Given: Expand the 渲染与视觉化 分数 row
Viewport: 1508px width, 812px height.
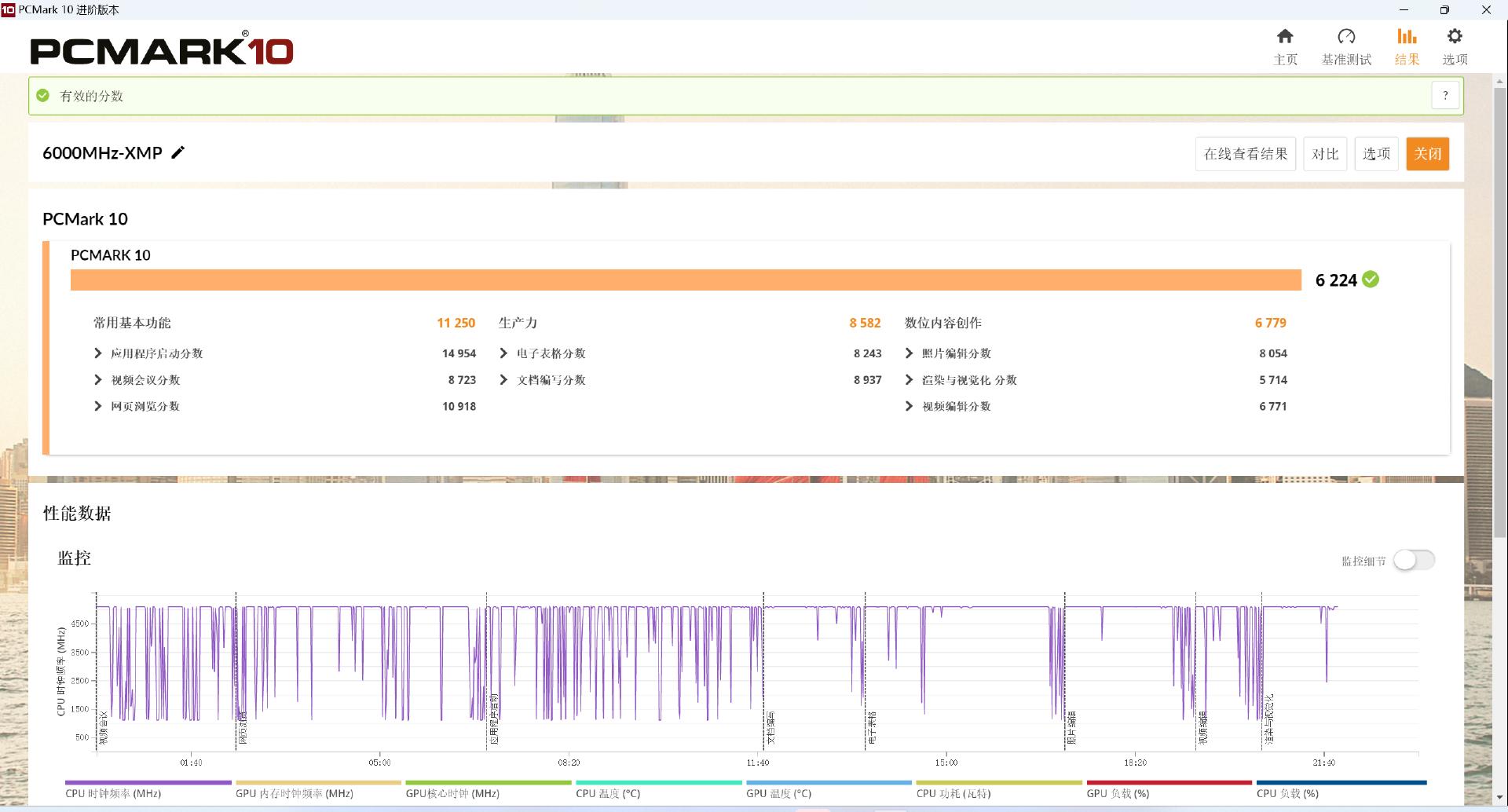Looking at the screenshot, I should 909,380.
